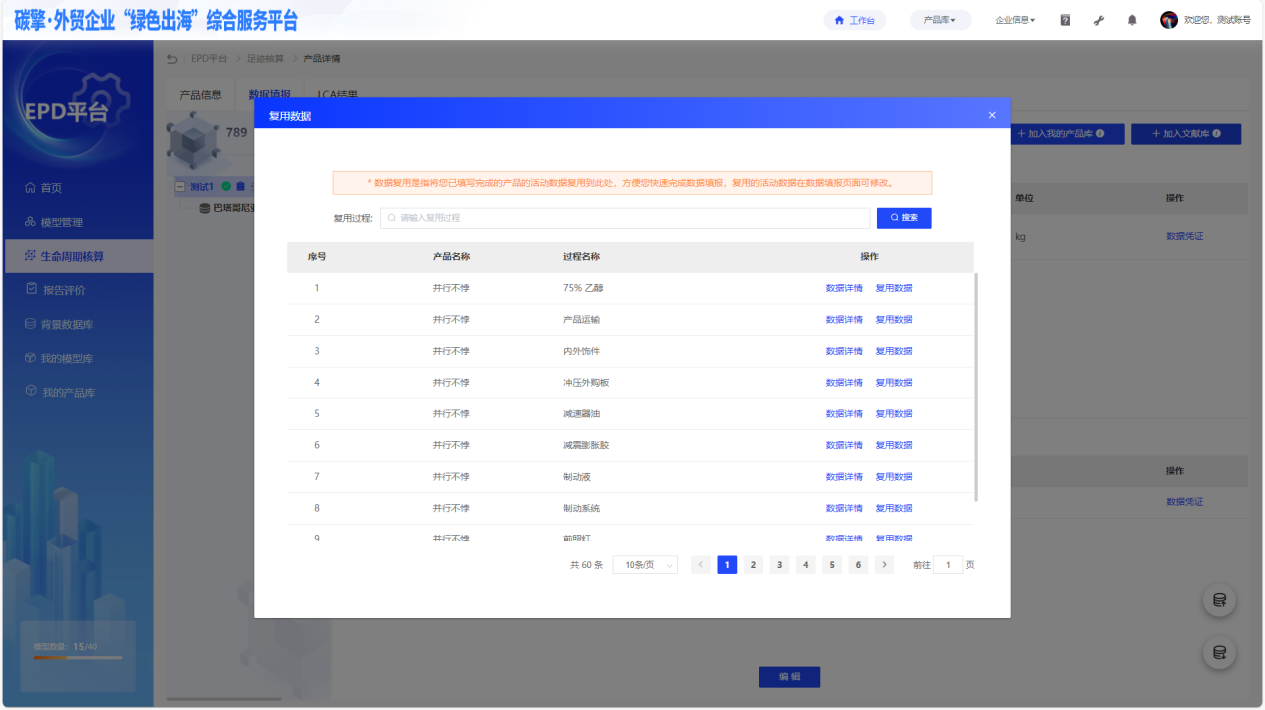
Task: Click 数据详情 for 产品运输 row
Action: (844, 320)
